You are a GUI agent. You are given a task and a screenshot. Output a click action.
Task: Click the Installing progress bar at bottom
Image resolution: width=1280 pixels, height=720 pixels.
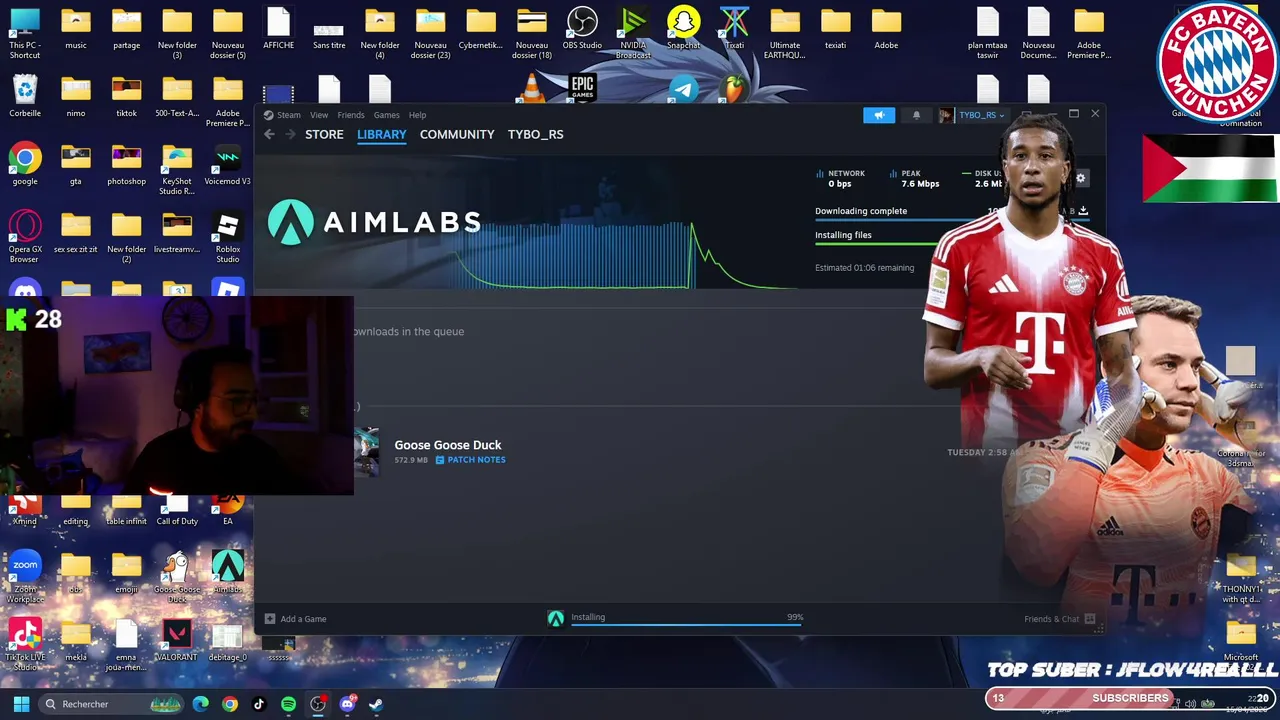(686, 627)
